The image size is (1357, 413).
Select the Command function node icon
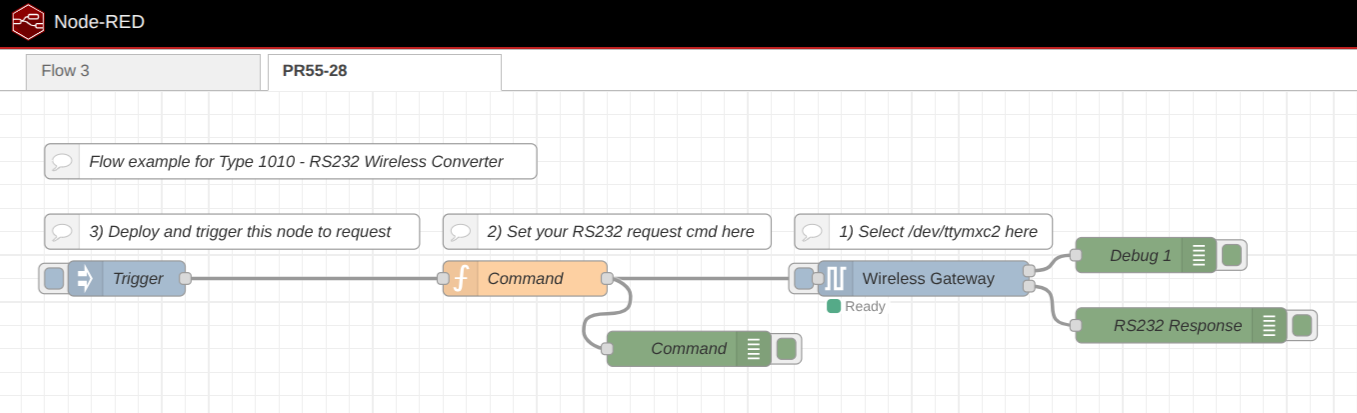(x=460, y=279)
